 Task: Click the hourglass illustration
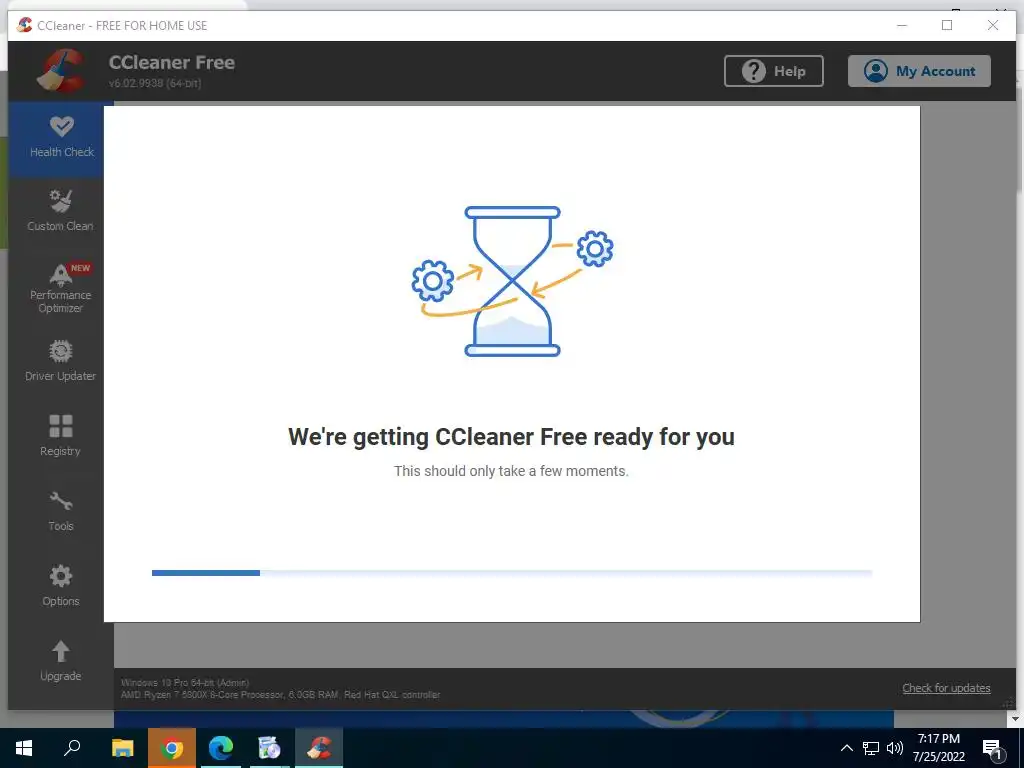(512, 281)
